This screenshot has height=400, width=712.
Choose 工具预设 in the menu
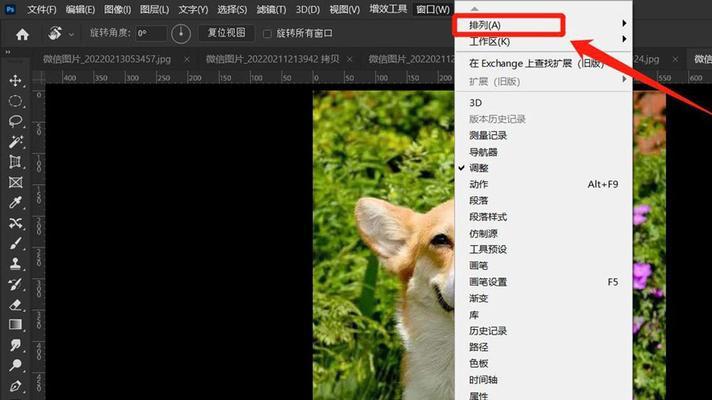544,250
